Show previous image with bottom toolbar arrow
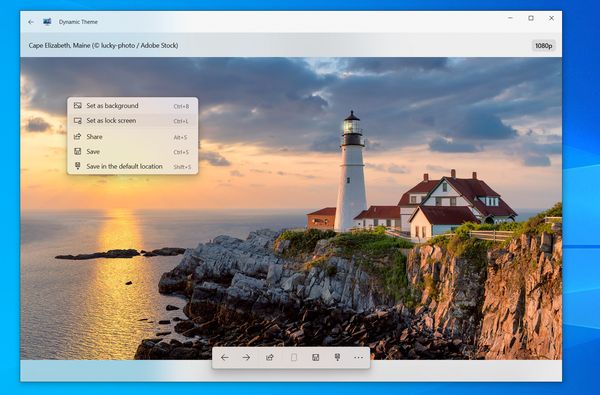600x395 pixels. [225, 357]
